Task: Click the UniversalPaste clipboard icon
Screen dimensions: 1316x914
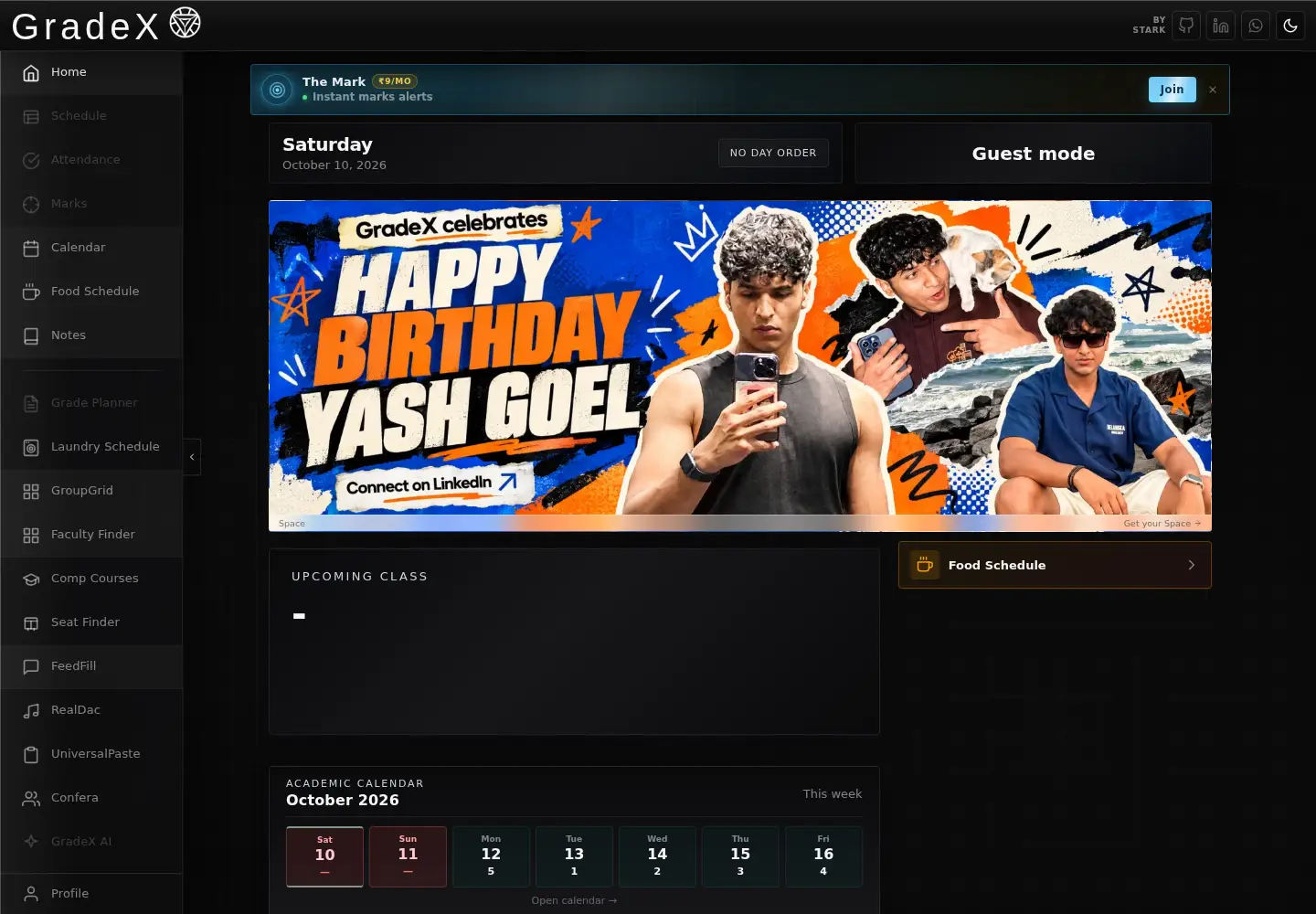Action: [31, 754]
